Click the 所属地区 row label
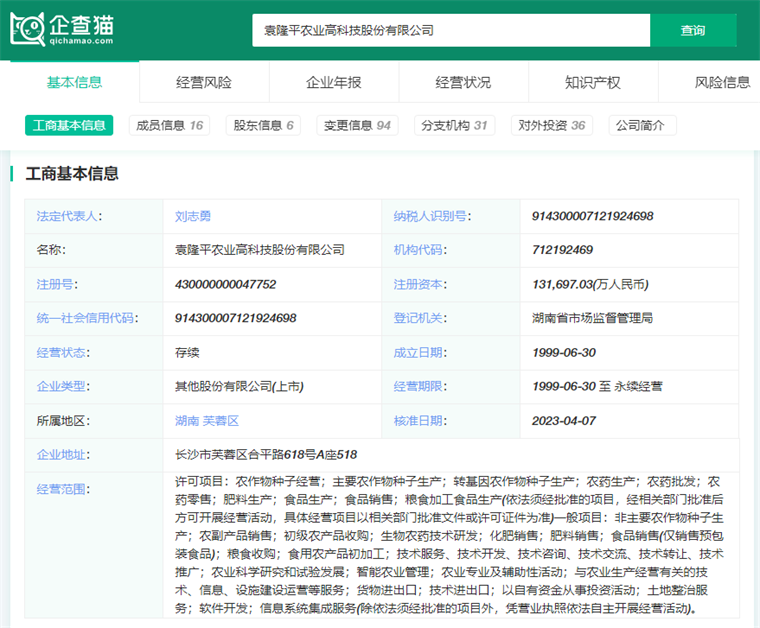 (x=63, y=421)
